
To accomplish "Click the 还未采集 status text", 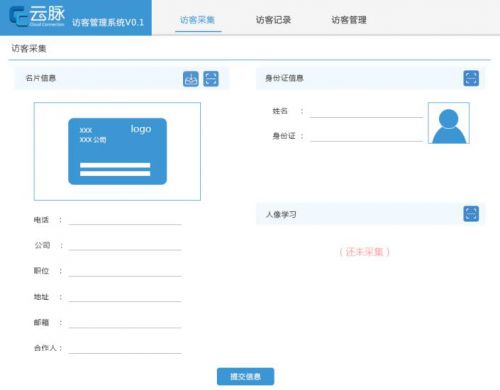I will pyautogui.click(x=364, y=252).
